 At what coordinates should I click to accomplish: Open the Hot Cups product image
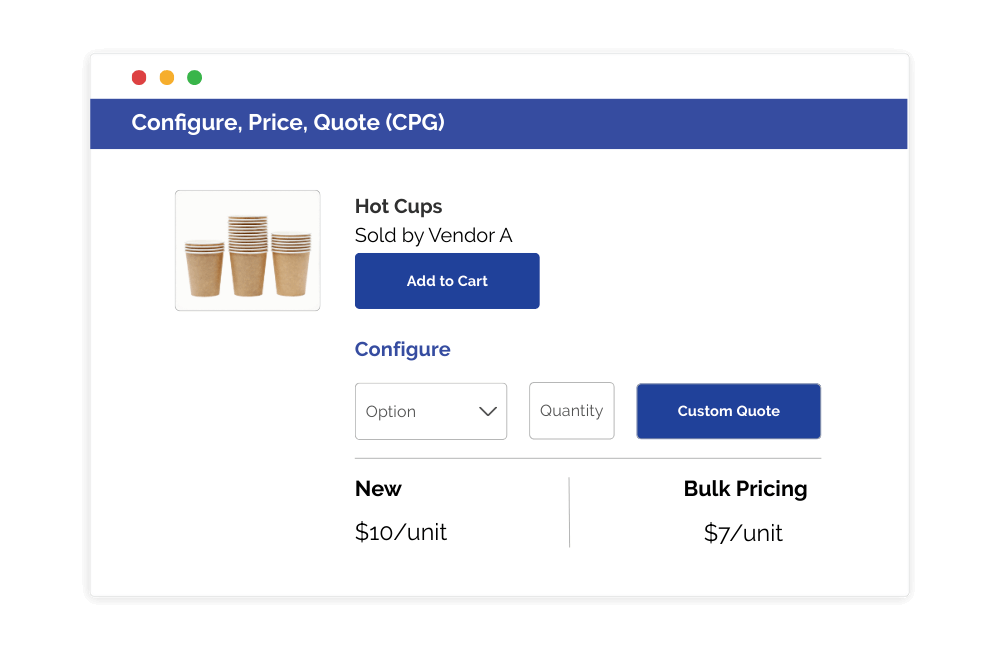coord(248,251)
